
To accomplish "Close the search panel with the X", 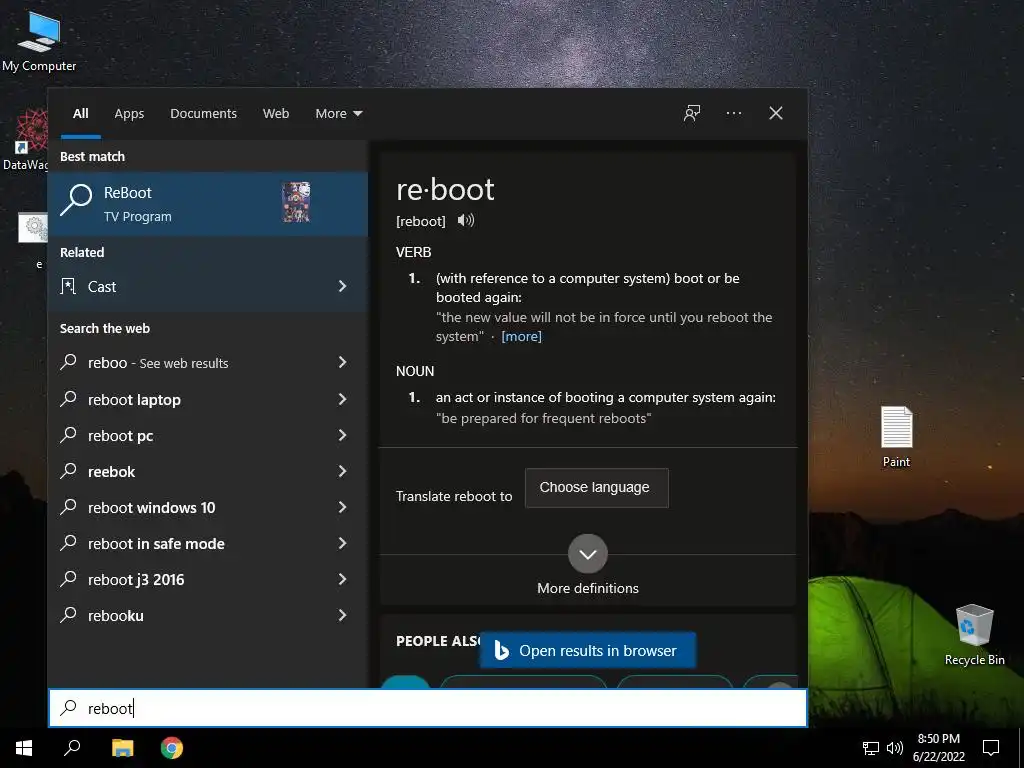I will pyautogui.click(x=776, y=113).
